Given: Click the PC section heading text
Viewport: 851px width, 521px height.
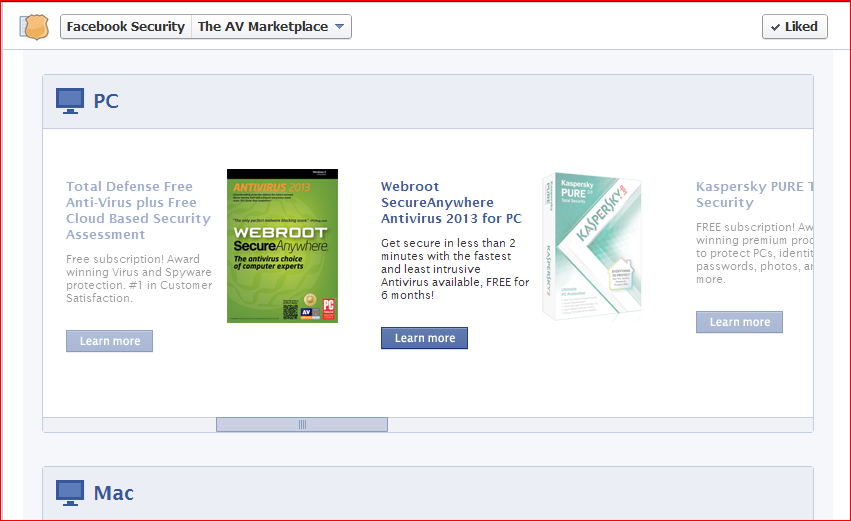Looking at the screenshot, I should point(106,101).
